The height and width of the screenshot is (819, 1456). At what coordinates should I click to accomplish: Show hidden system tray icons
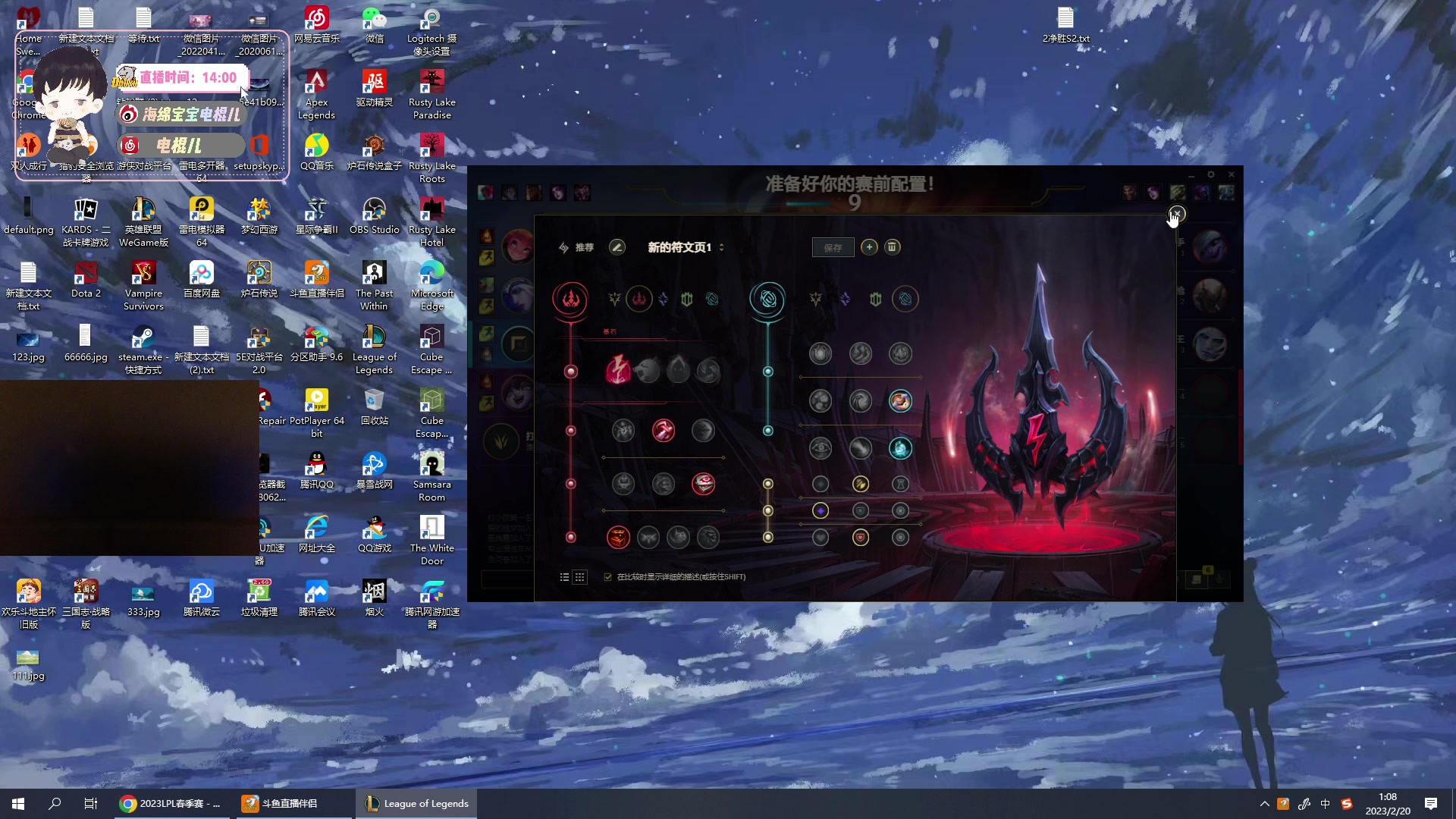click(1264, 804)
